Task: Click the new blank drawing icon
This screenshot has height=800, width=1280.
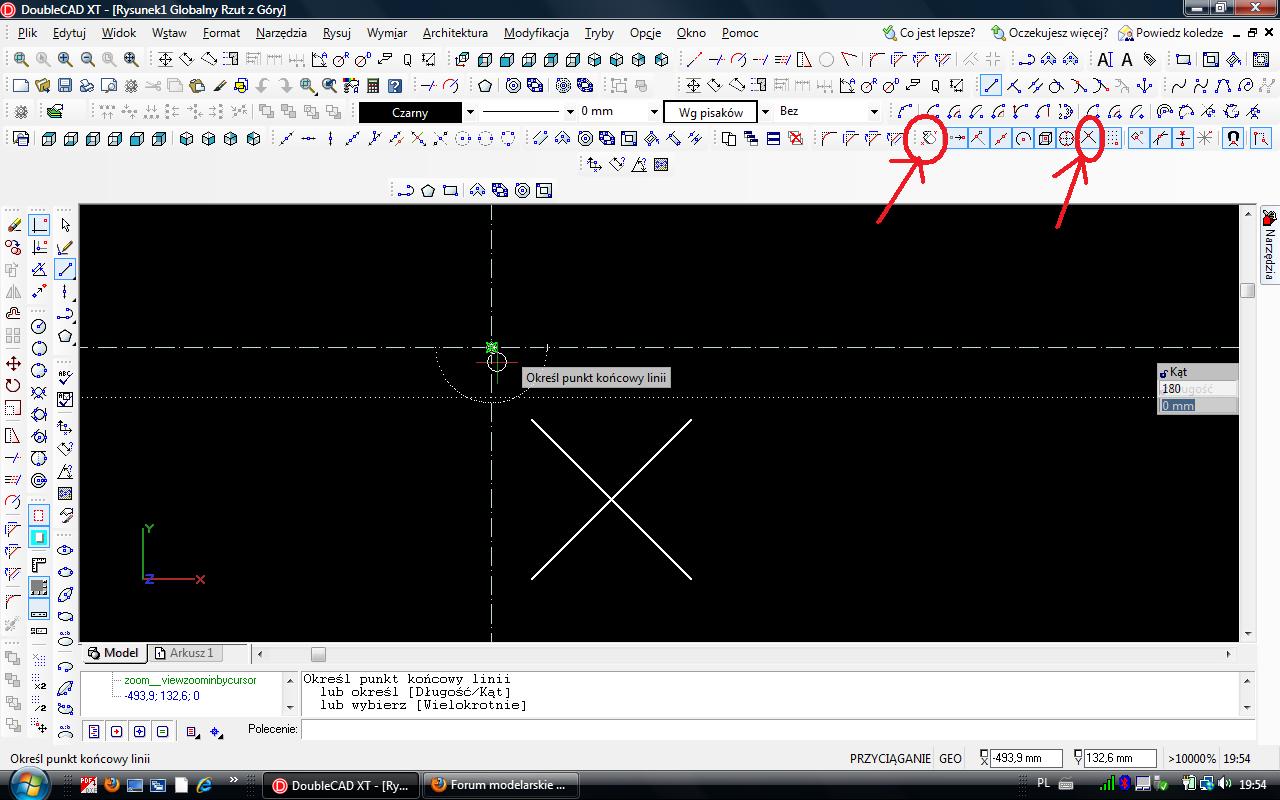Action: (21, 86)
